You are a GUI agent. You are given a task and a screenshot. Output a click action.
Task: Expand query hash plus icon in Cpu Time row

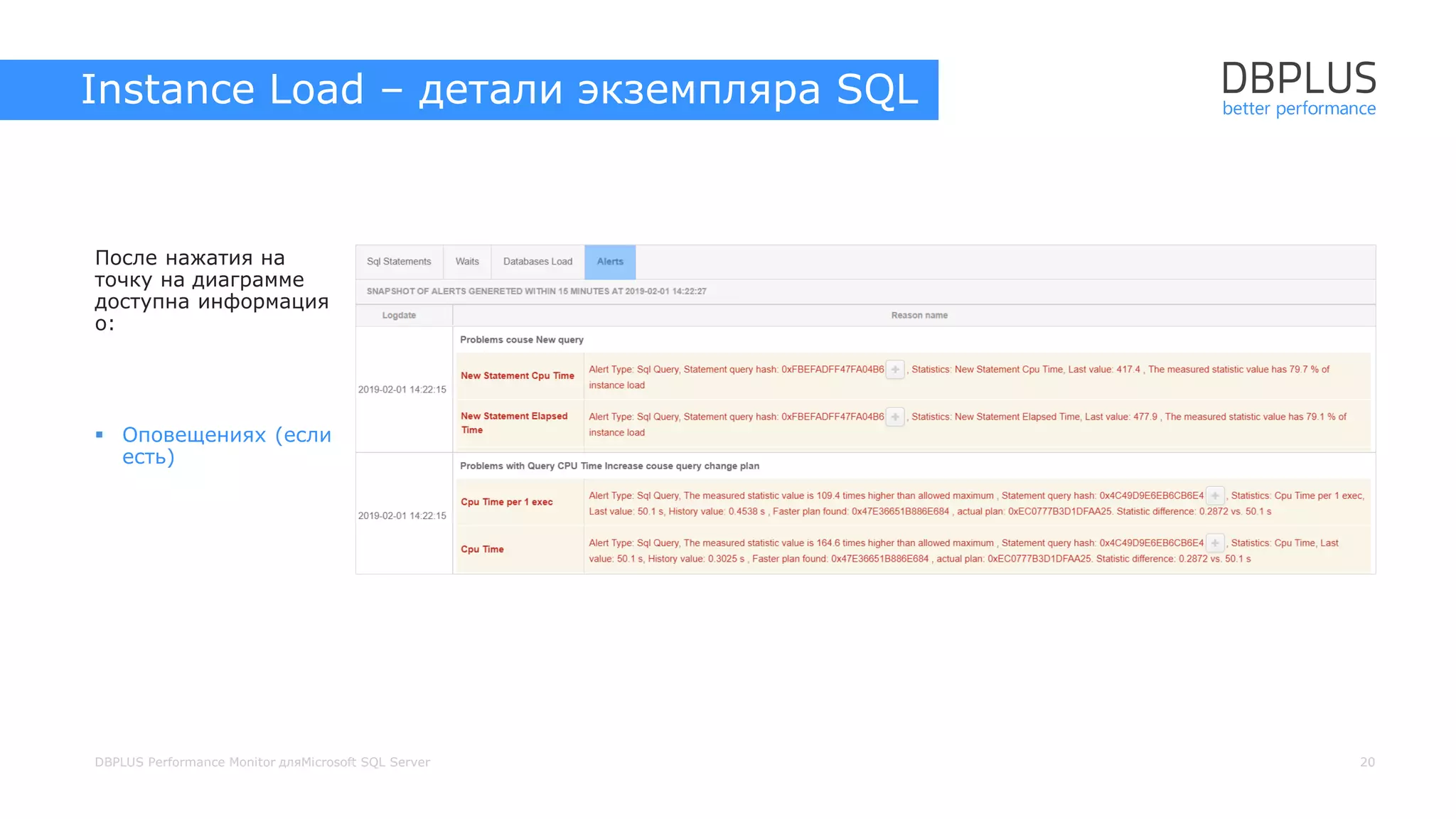click(1215, 543)
